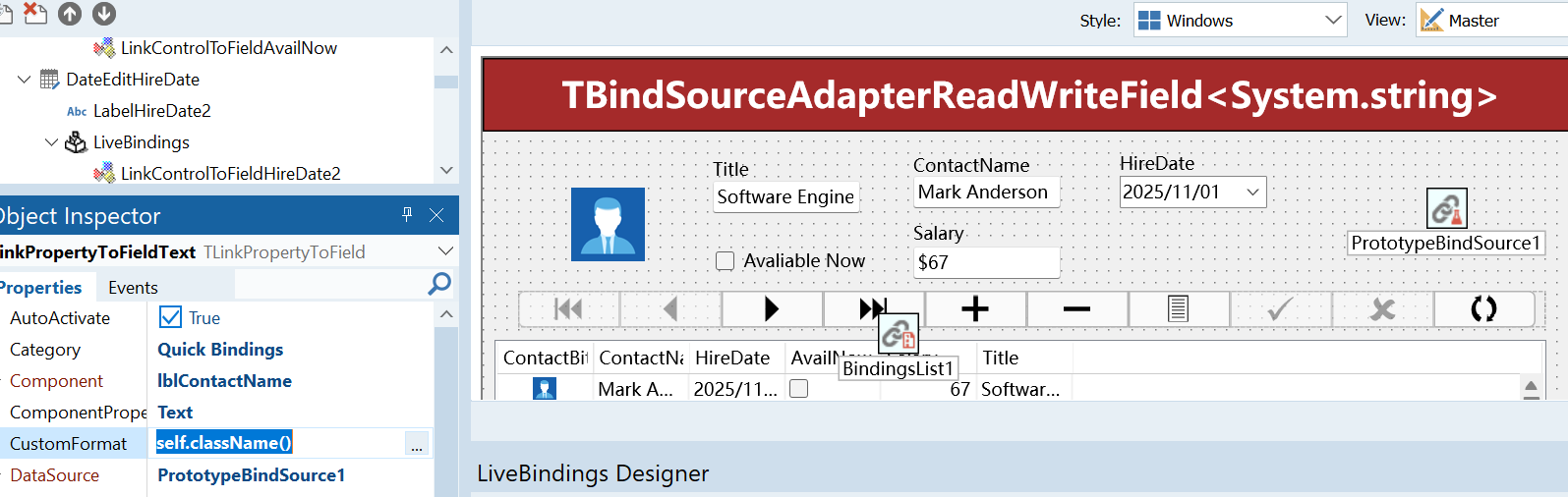Click the Object Inspector search magnifier
The width and height of the screenshot is (1568, 497).
pos(439,285)
